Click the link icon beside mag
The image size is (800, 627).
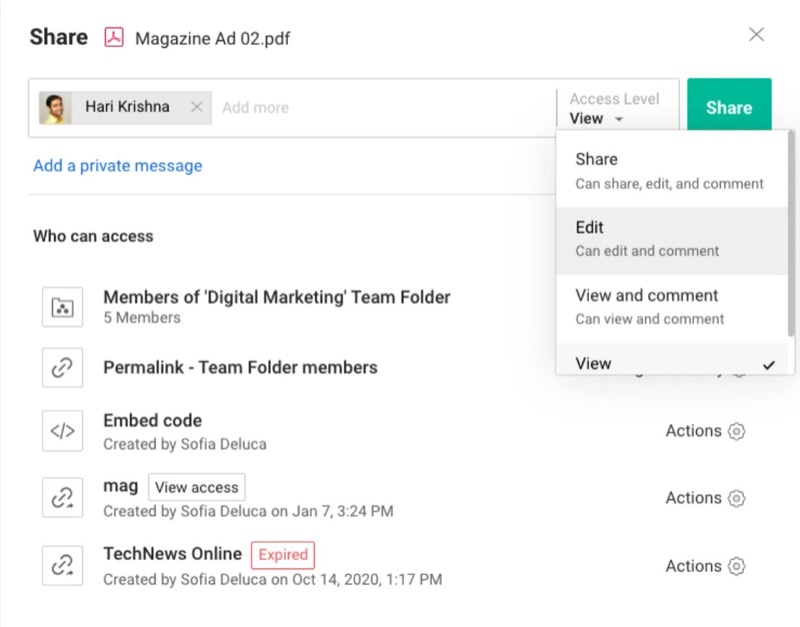point(62,498)
